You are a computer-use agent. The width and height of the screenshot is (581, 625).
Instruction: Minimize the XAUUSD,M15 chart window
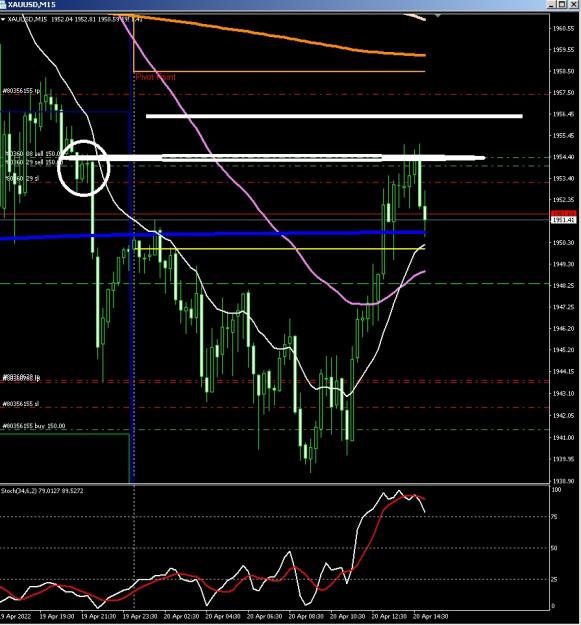tap(551, 4)
